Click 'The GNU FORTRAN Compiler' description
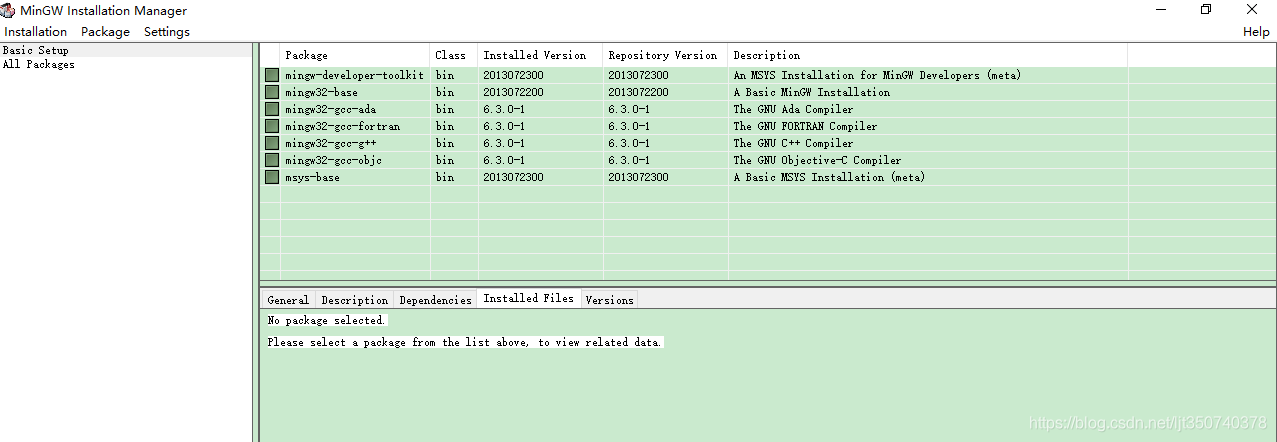This screenshot has width=1277, height=442. [805, 126]
